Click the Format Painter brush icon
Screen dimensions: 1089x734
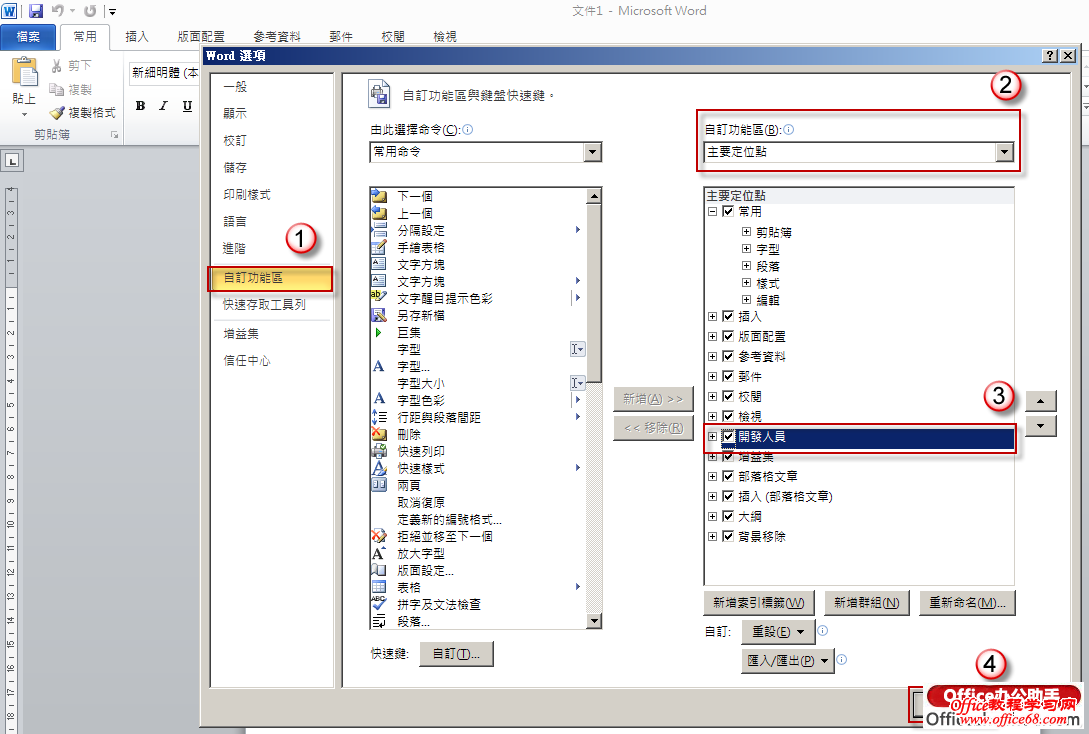tap(56, 112)
